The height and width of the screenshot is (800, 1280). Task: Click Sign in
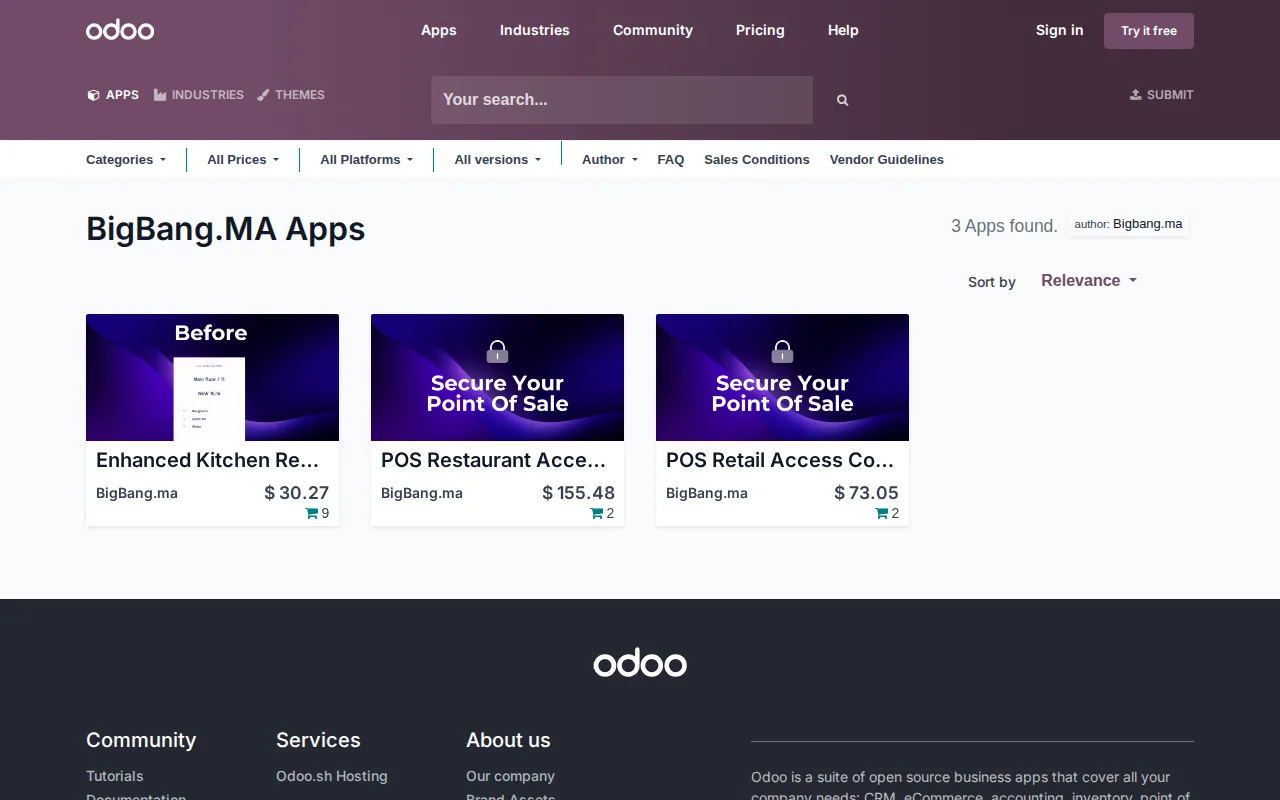pos(1060,30)
